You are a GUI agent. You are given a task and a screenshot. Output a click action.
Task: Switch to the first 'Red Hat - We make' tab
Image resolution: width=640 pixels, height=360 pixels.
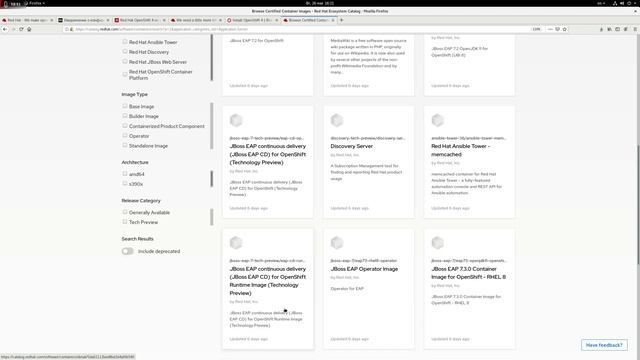[x=27, y=20]
